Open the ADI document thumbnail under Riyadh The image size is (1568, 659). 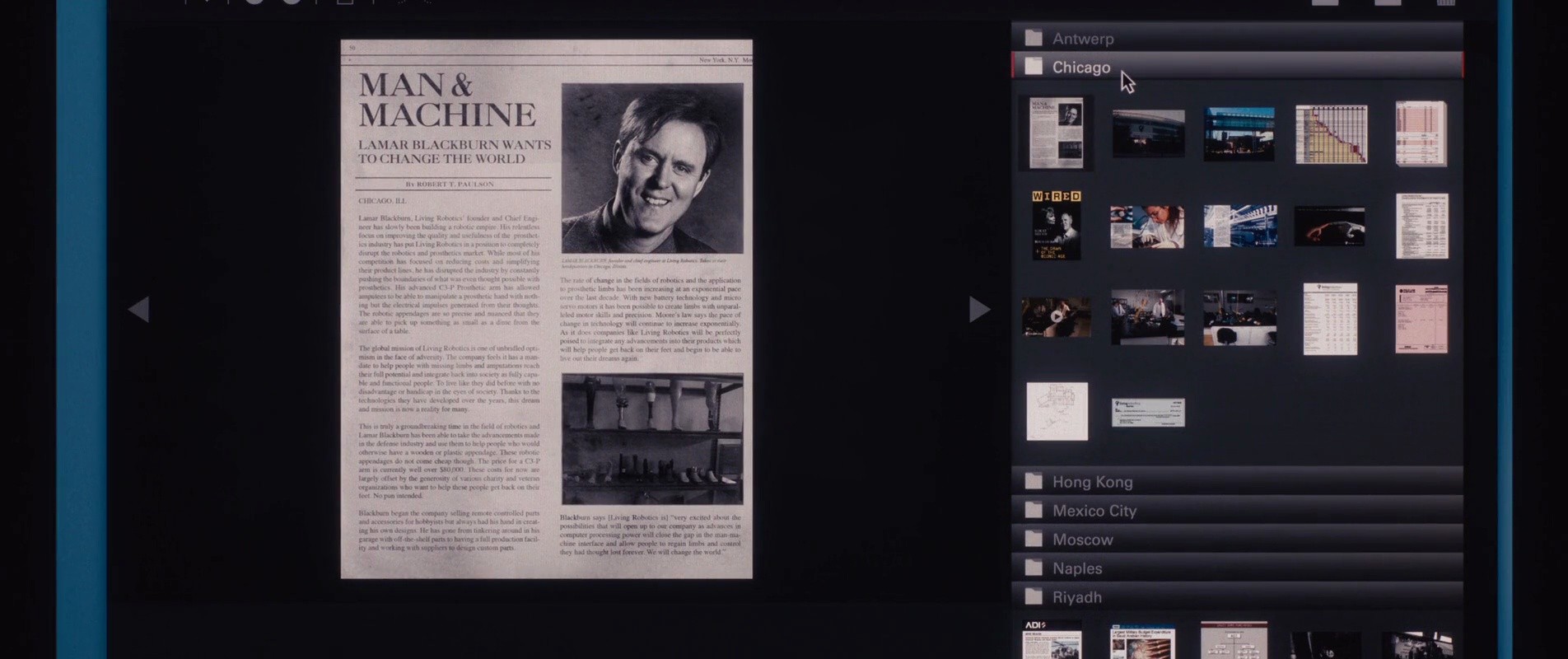(1052, 640)
